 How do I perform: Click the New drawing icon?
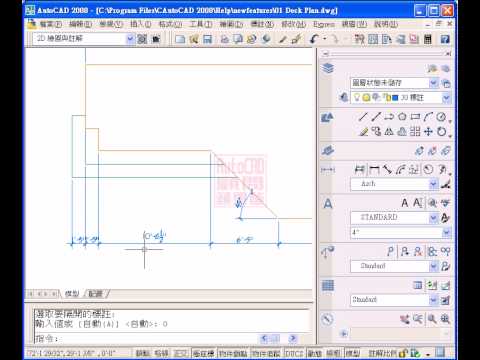(x=180, y=39)
